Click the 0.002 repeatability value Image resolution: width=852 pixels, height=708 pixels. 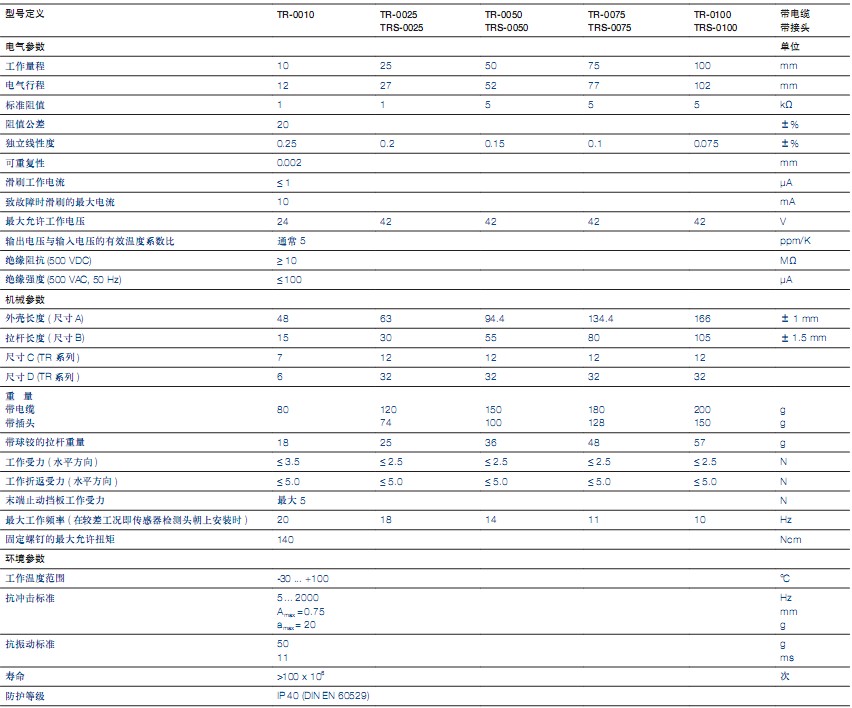288,163
